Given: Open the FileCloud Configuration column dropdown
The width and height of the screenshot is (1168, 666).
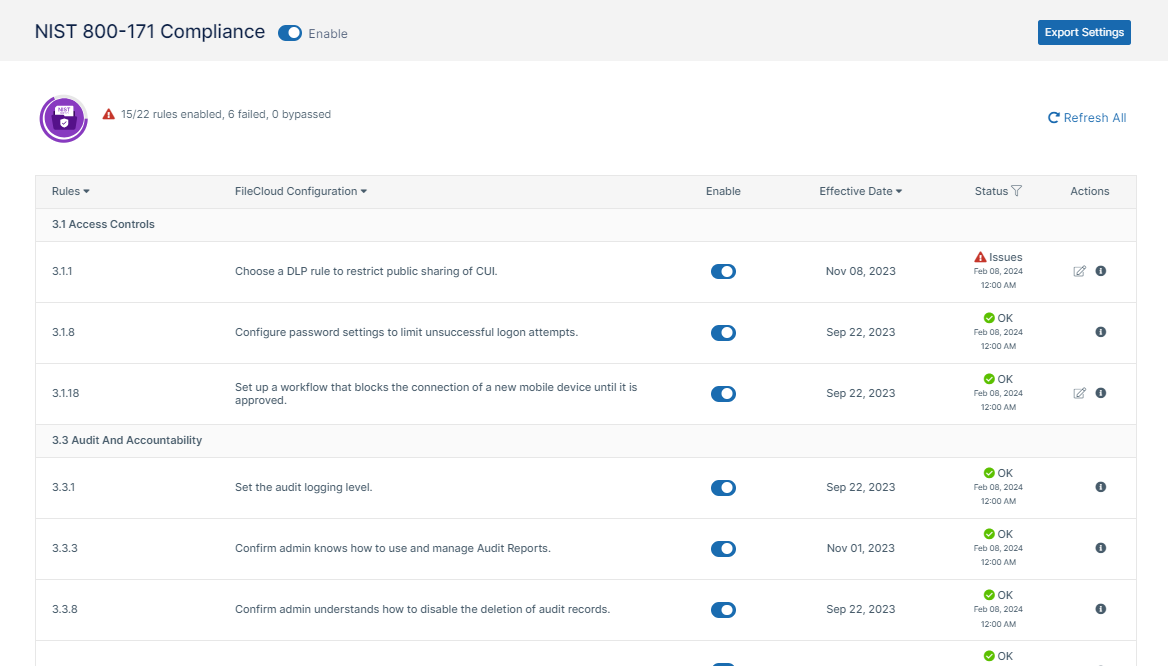Looking at the screenshot, I should click(x=300, y=191).
